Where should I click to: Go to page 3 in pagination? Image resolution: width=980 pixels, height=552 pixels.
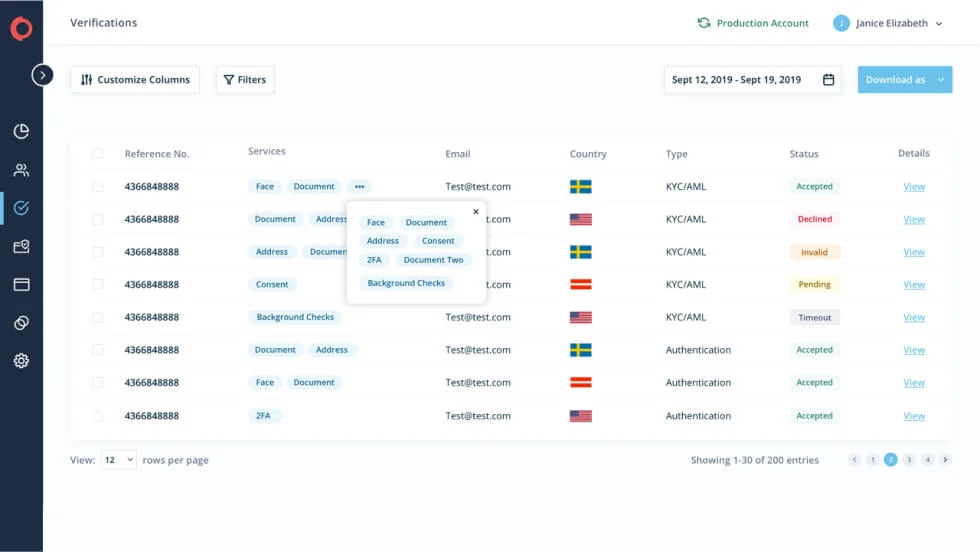pyautogui.click(x=909, y=460)
